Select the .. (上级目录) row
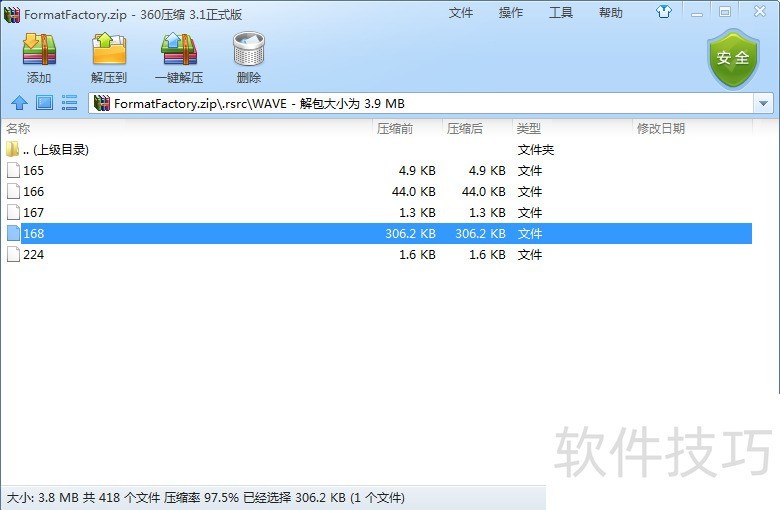Screen dimensions: 780x510 [378, 150]
